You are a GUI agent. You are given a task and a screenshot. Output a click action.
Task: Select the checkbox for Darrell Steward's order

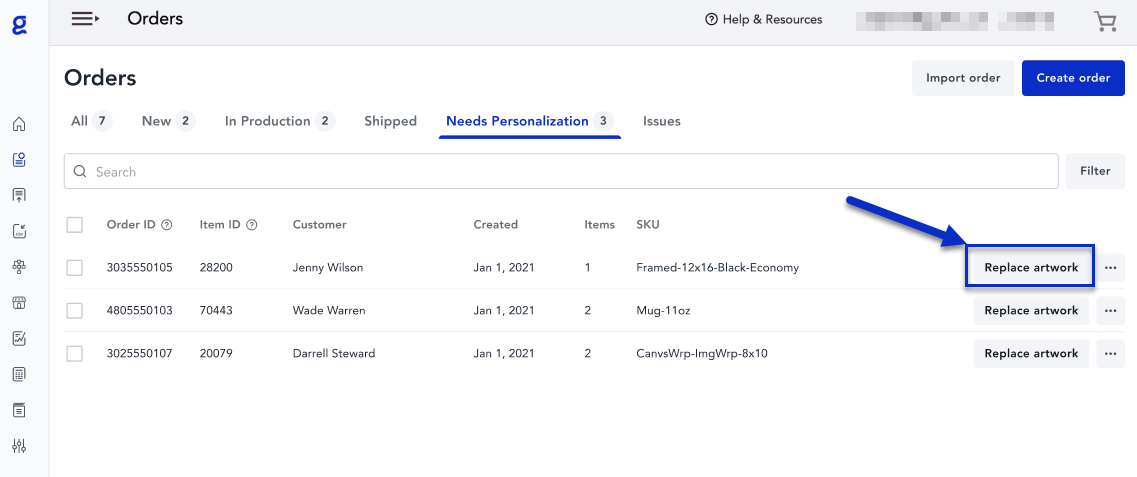pos(75,354)
